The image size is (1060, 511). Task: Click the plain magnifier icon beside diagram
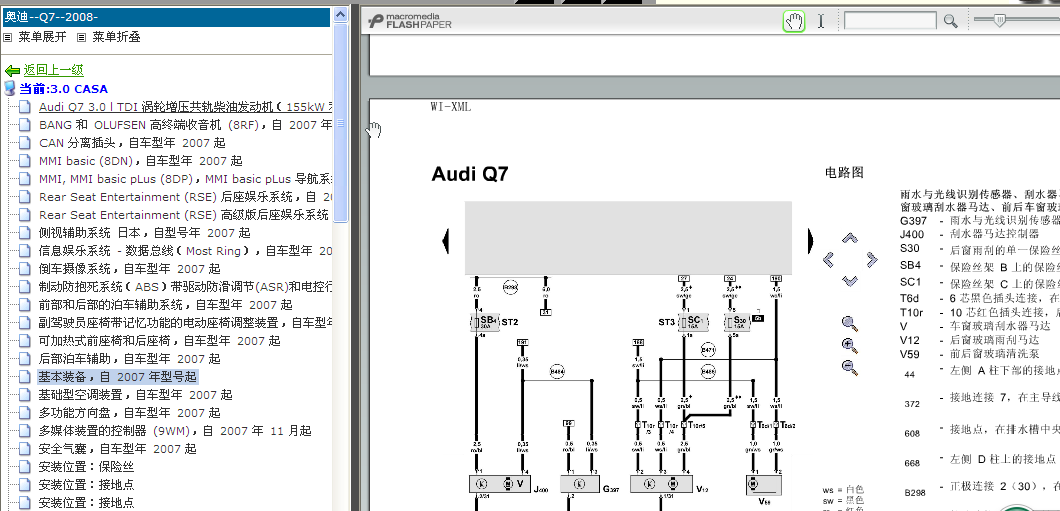coord(850,324)
